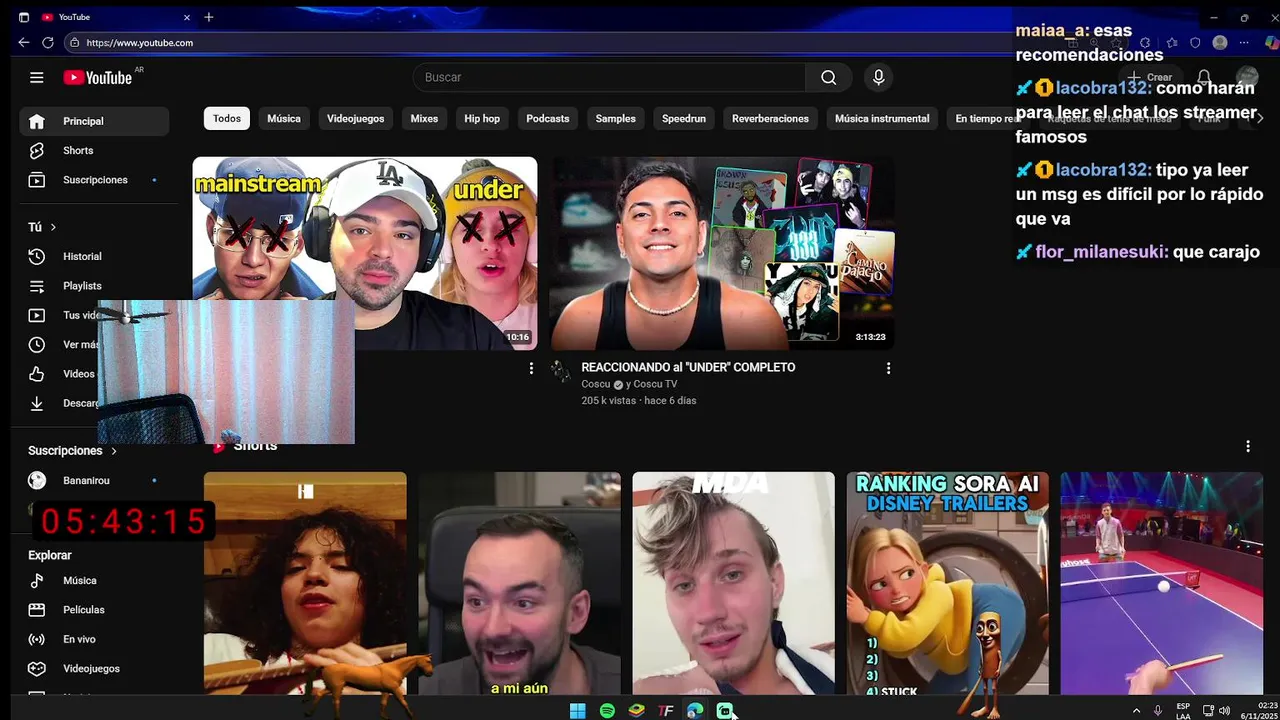The image size is (1280, 720).
Task: Select the Reverberaciones filter chip
Action: point(770,118)
